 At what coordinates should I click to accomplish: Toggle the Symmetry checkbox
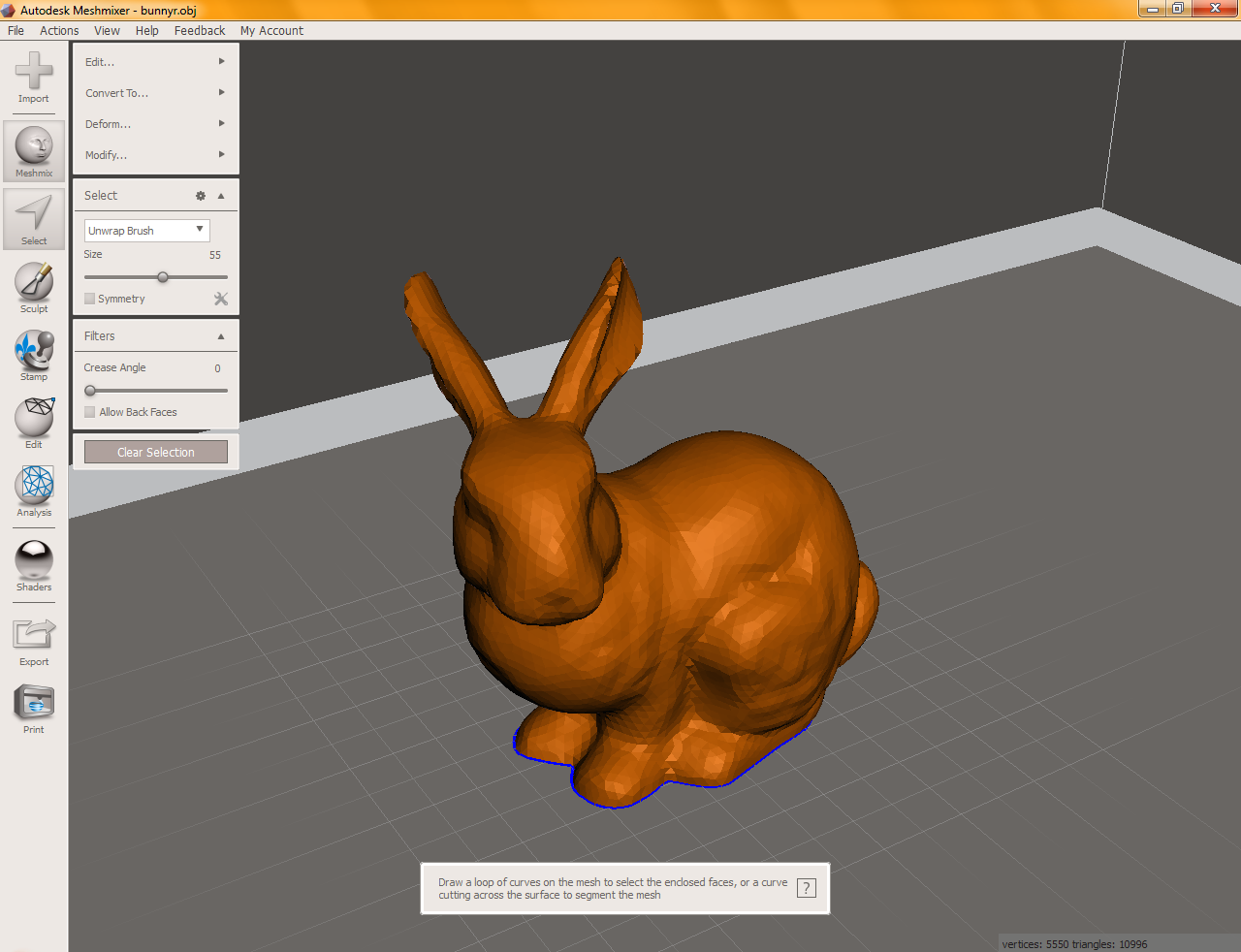pyautogui.click(x=89, y=299)
